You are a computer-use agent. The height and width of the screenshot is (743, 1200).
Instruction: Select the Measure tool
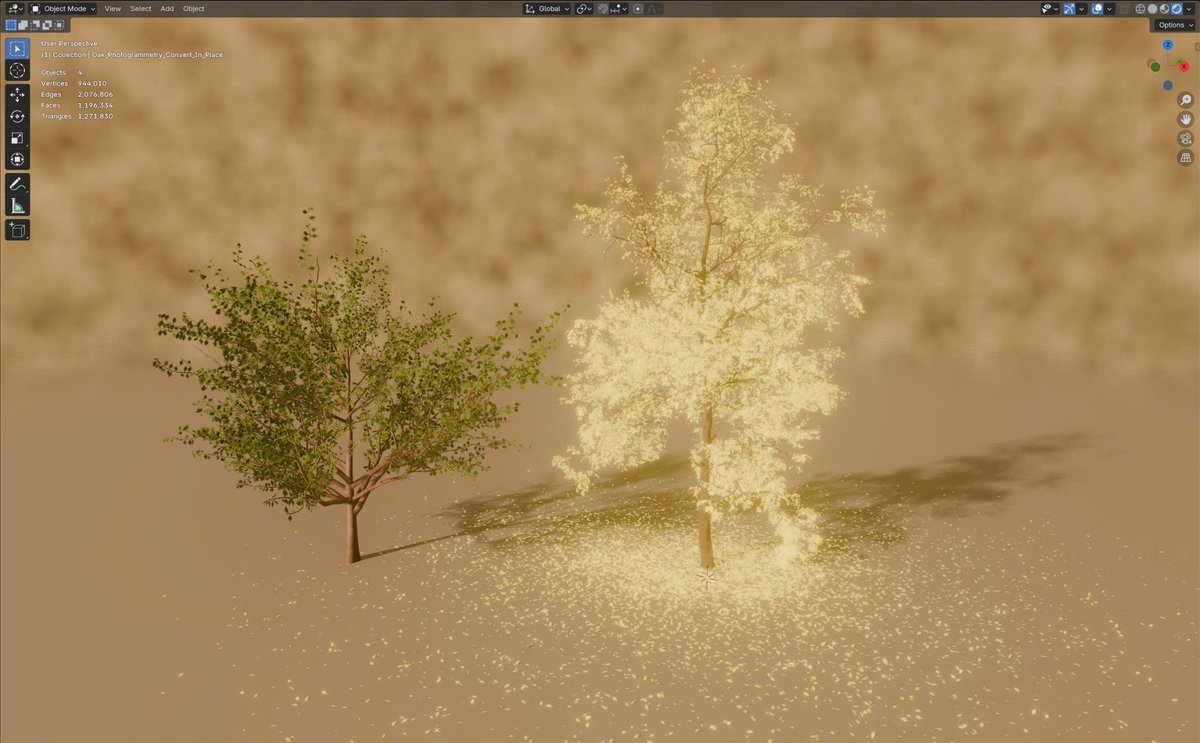[x=16, y=205]
